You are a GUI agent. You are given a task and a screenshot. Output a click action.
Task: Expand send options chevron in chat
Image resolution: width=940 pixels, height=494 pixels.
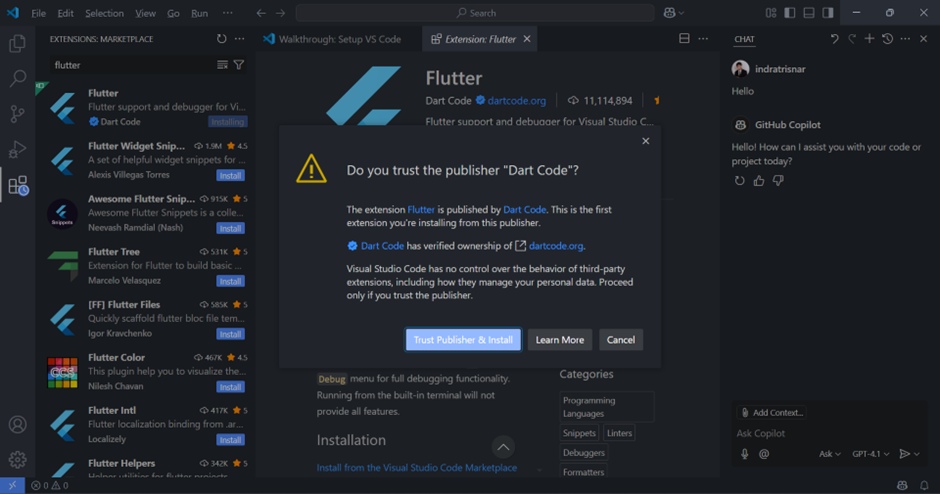tap(917, 454)
